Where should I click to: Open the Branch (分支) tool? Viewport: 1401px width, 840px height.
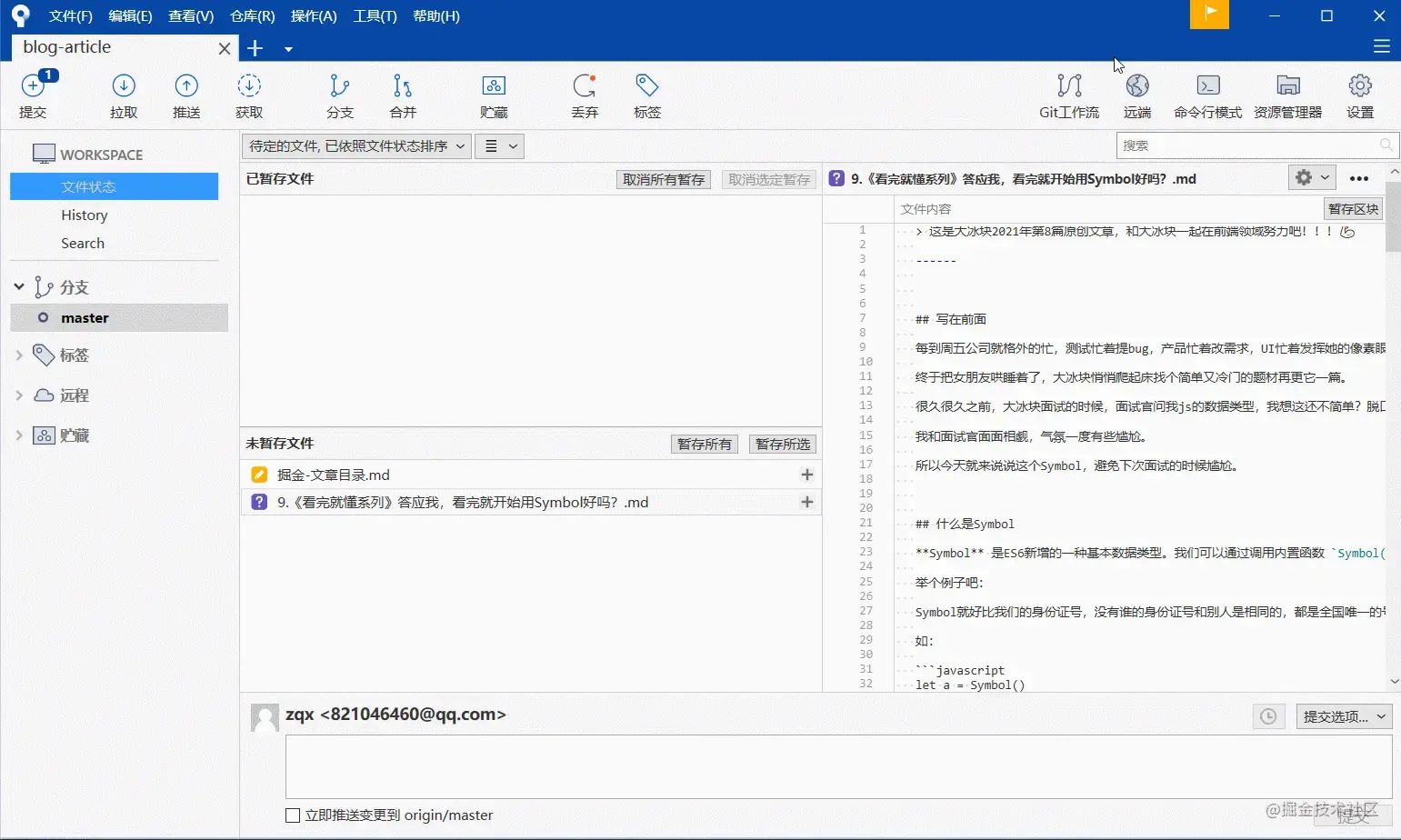point(340,95)
